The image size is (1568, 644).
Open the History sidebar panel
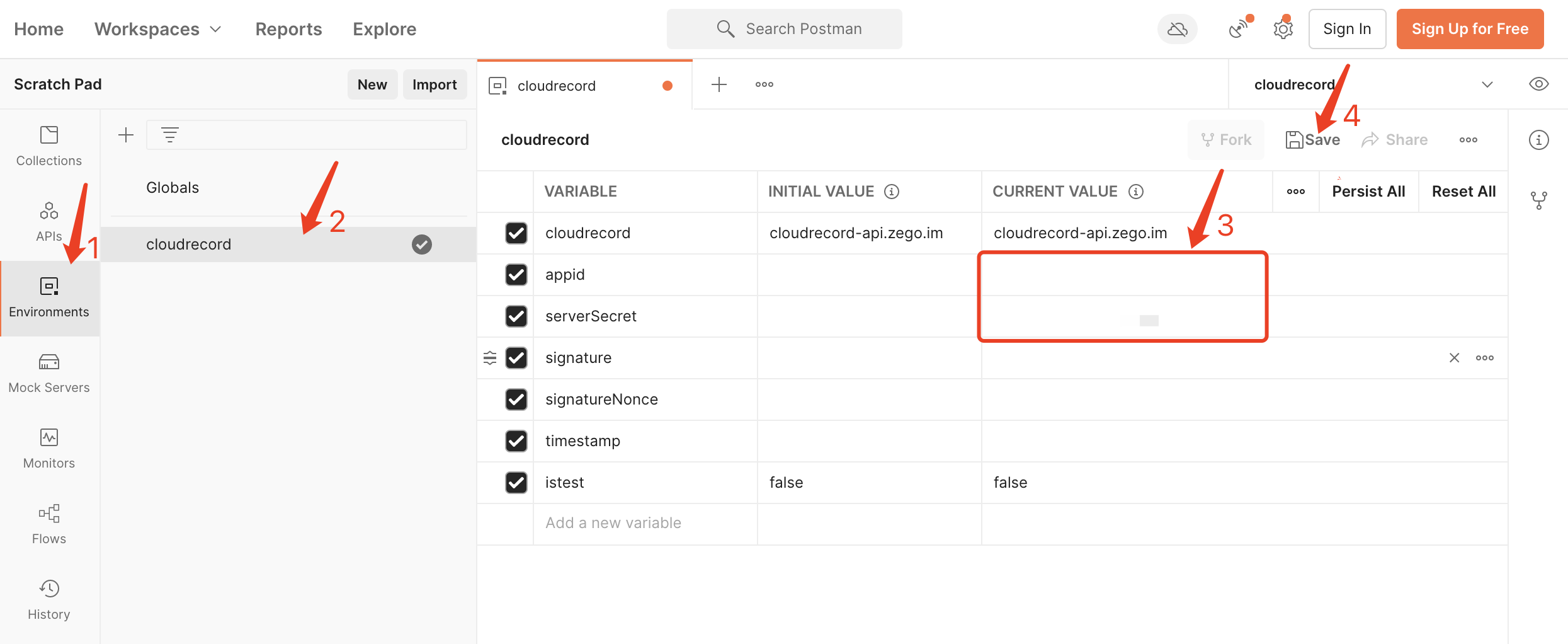[49, 601]
